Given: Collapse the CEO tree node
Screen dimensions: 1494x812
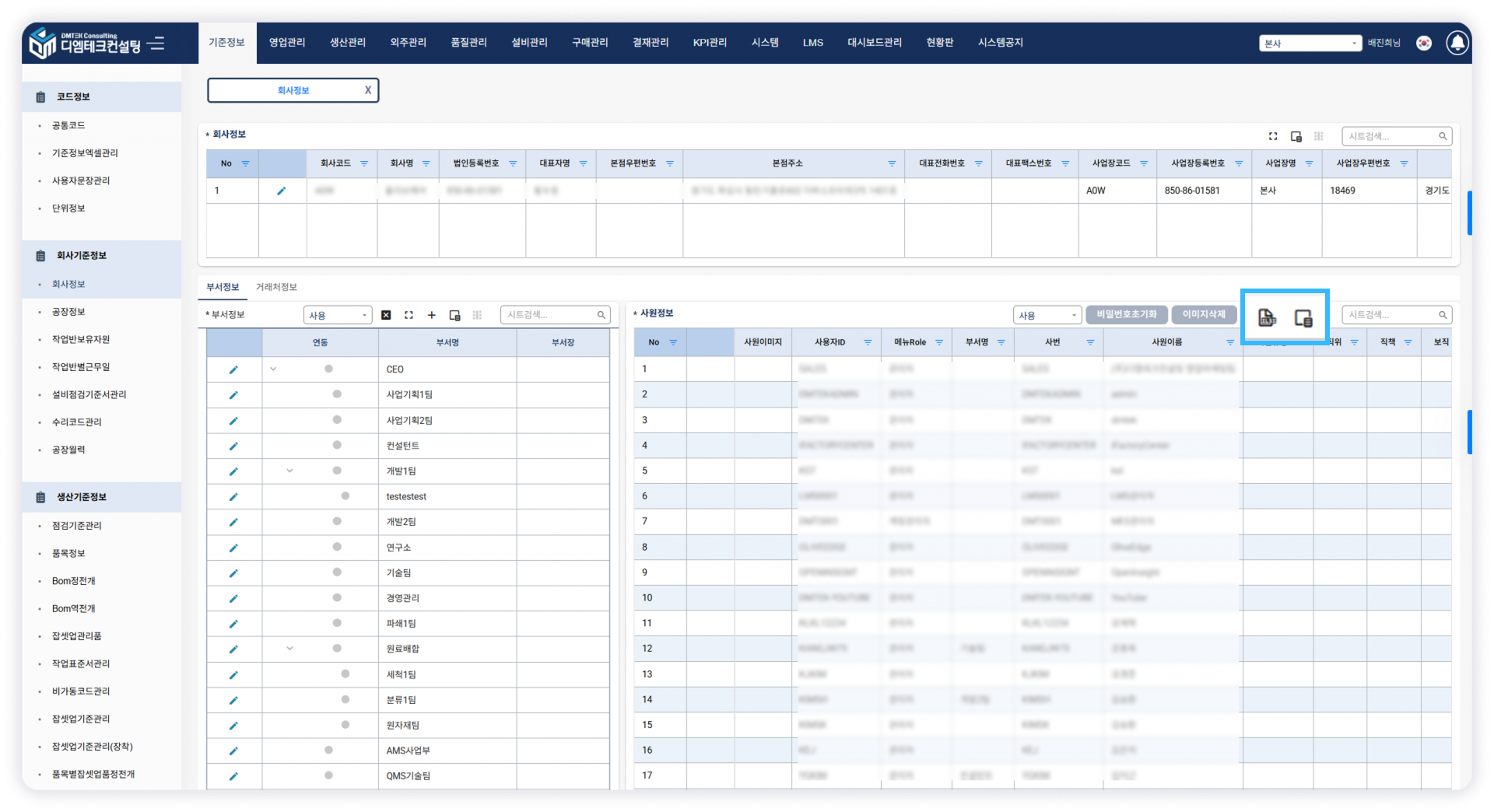Looking at the screenshot, I should point(273,369).
